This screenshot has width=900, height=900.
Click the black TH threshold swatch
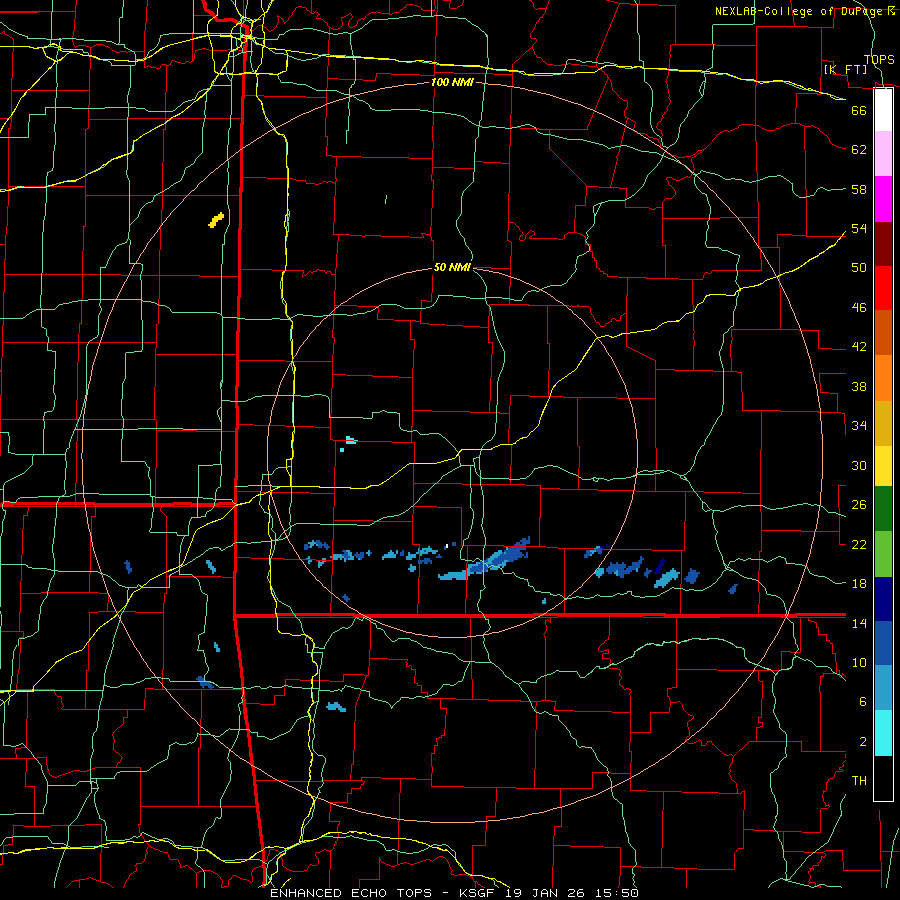point(883,778)
